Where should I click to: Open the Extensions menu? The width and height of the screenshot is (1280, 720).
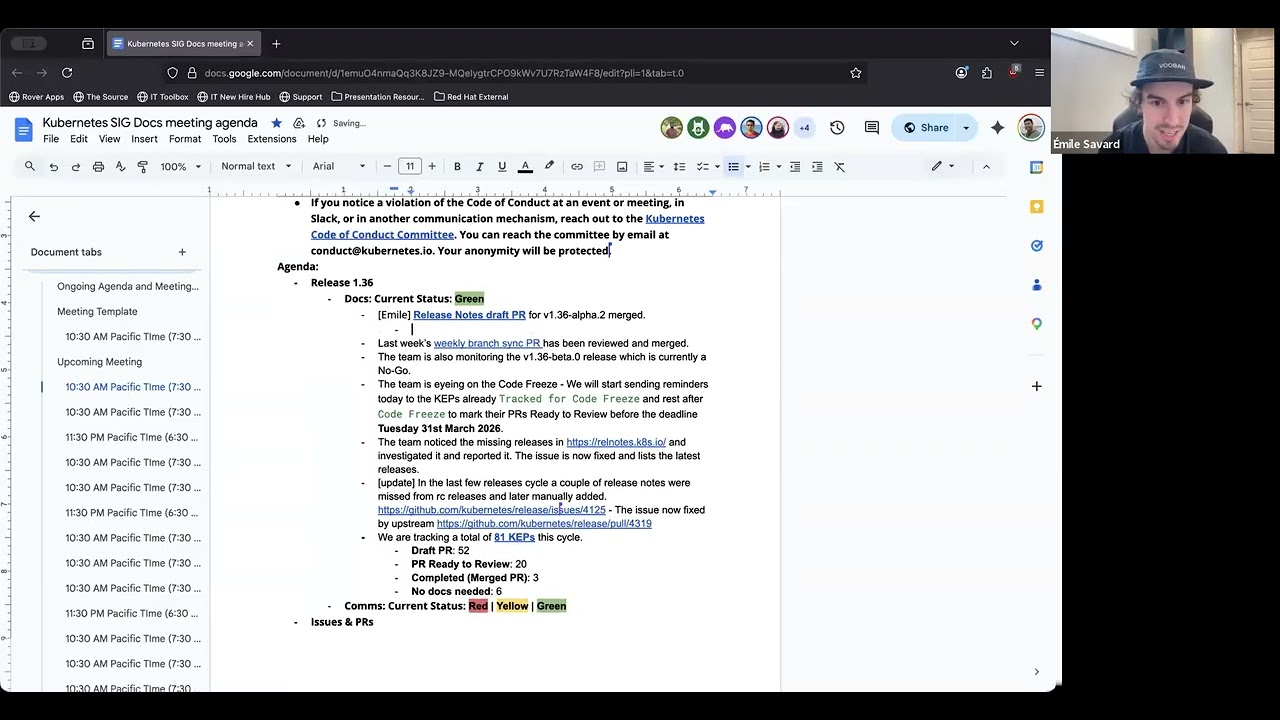pyautogui.click(x=272, y=139)
